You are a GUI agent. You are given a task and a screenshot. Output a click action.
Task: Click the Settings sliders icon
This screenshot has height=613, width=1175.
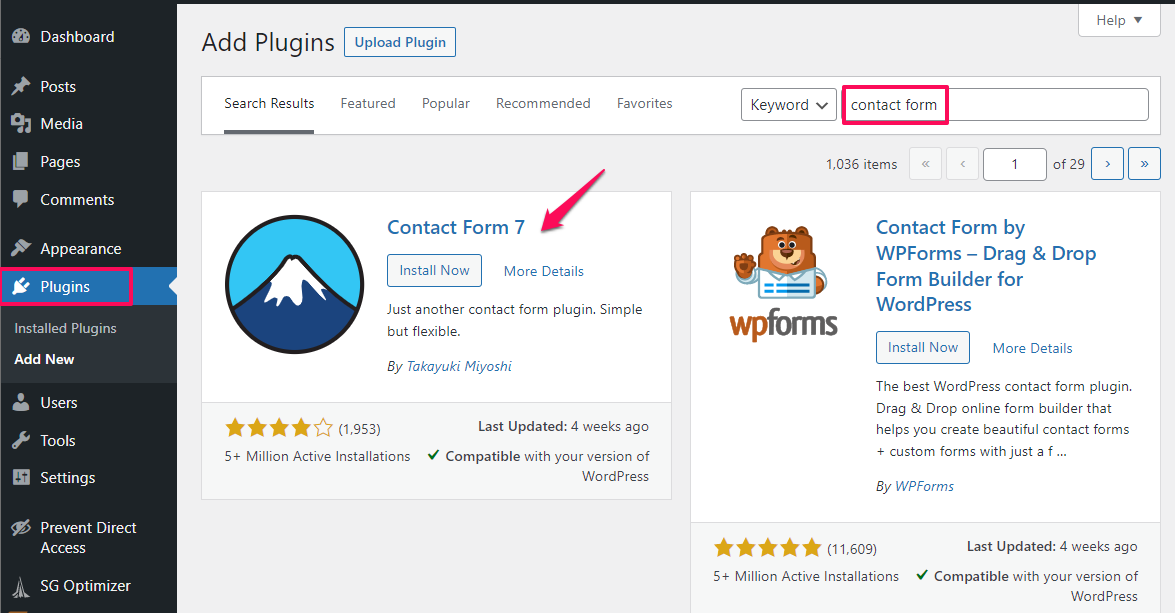point(21,477)
